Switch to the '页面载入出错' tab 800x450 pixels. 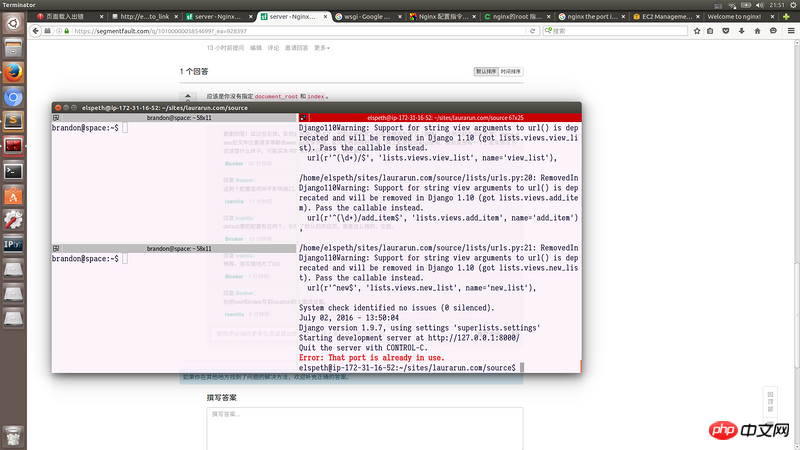[x=69, y=16]
